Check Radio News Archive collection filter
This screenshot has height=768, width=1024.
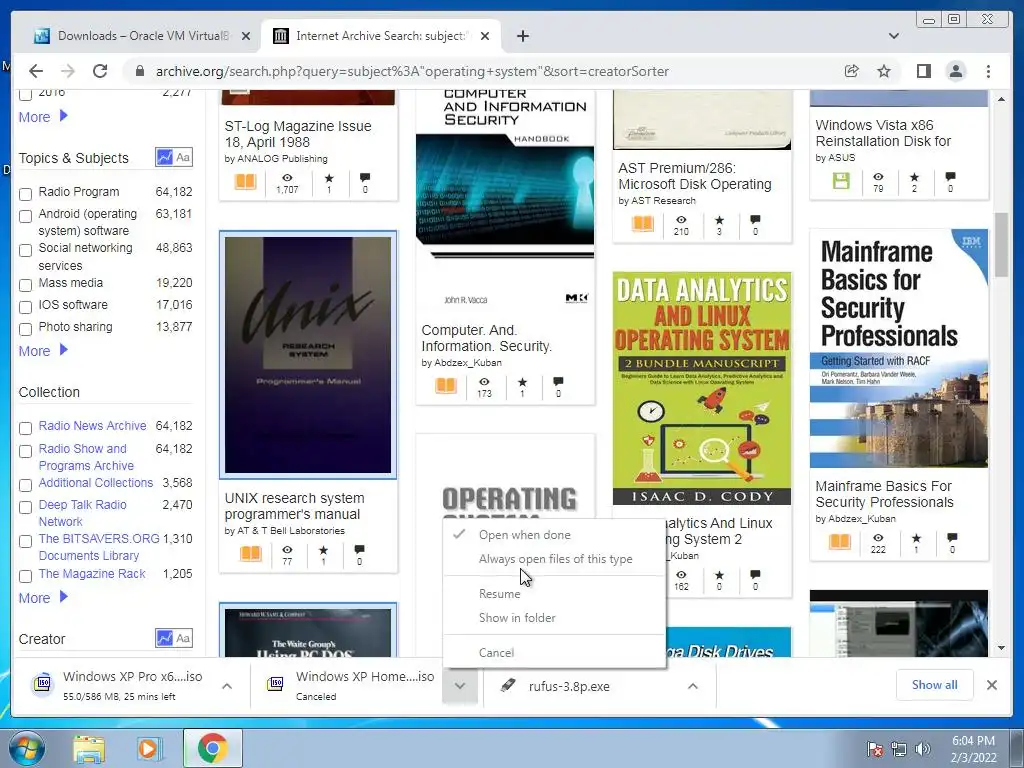[25, 428]
